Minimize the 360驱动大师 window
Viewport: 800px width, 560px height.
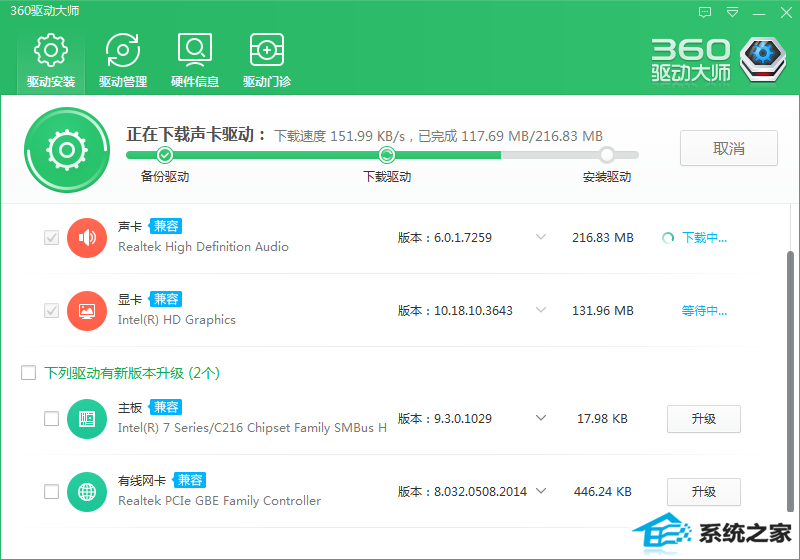(759, 13)
